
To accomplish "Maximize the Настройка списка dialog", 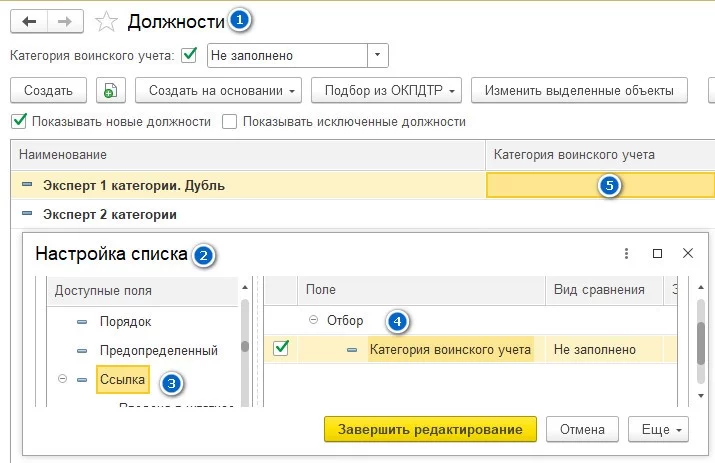I will pyautogui.click(x=657, y=253).
